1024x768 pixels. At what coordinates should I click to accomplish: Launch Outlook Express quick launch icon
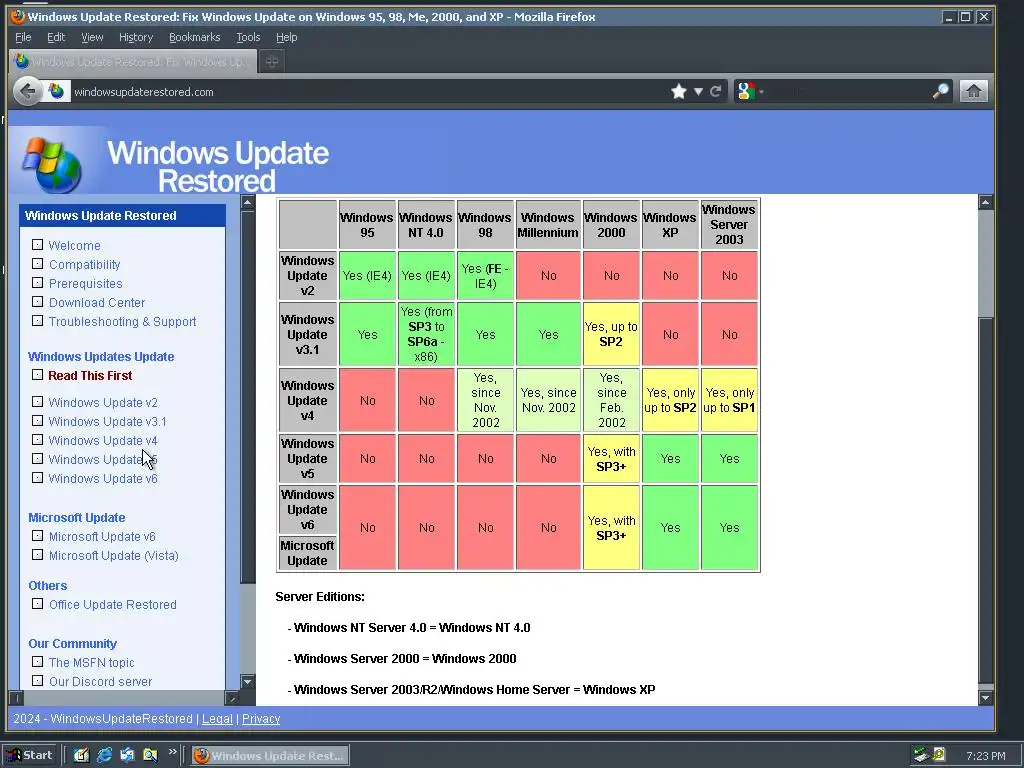tap(127, 755)
